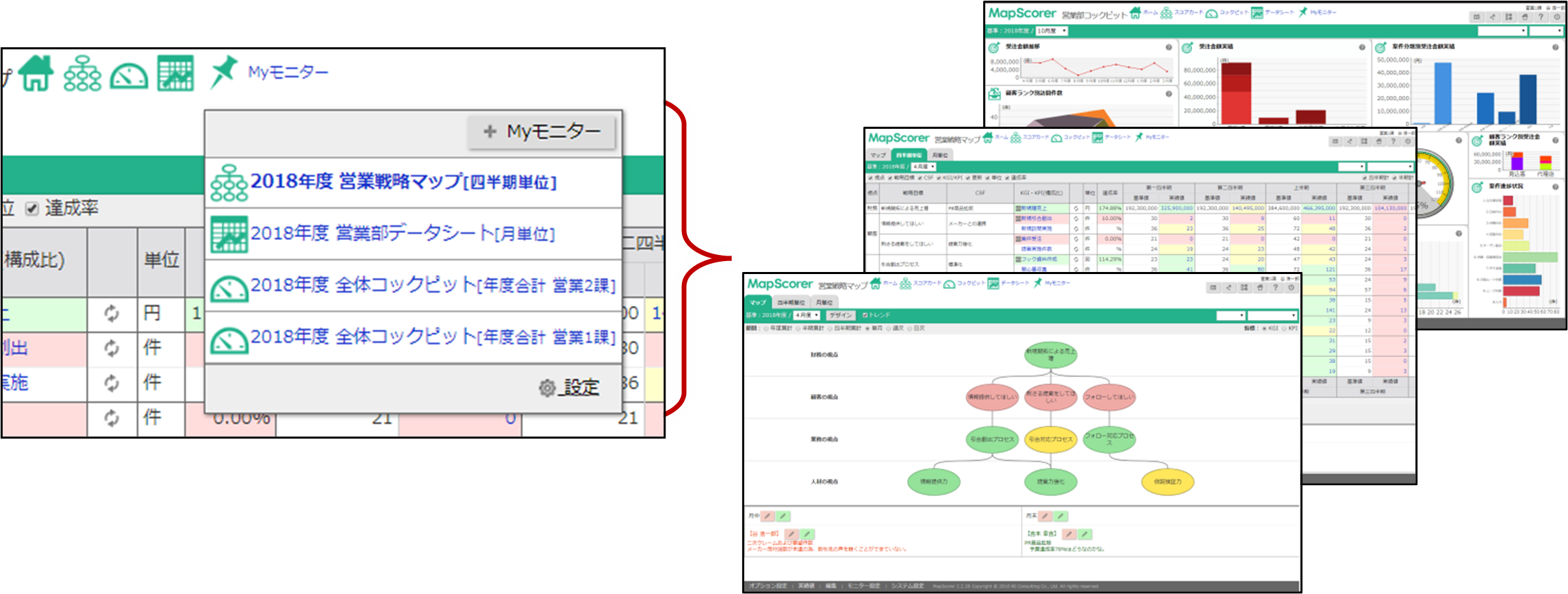The width and height of the screenshot is (1568, 594).
Task: Open システム設定 in the map window footer
Action: [x=908, y=586]
